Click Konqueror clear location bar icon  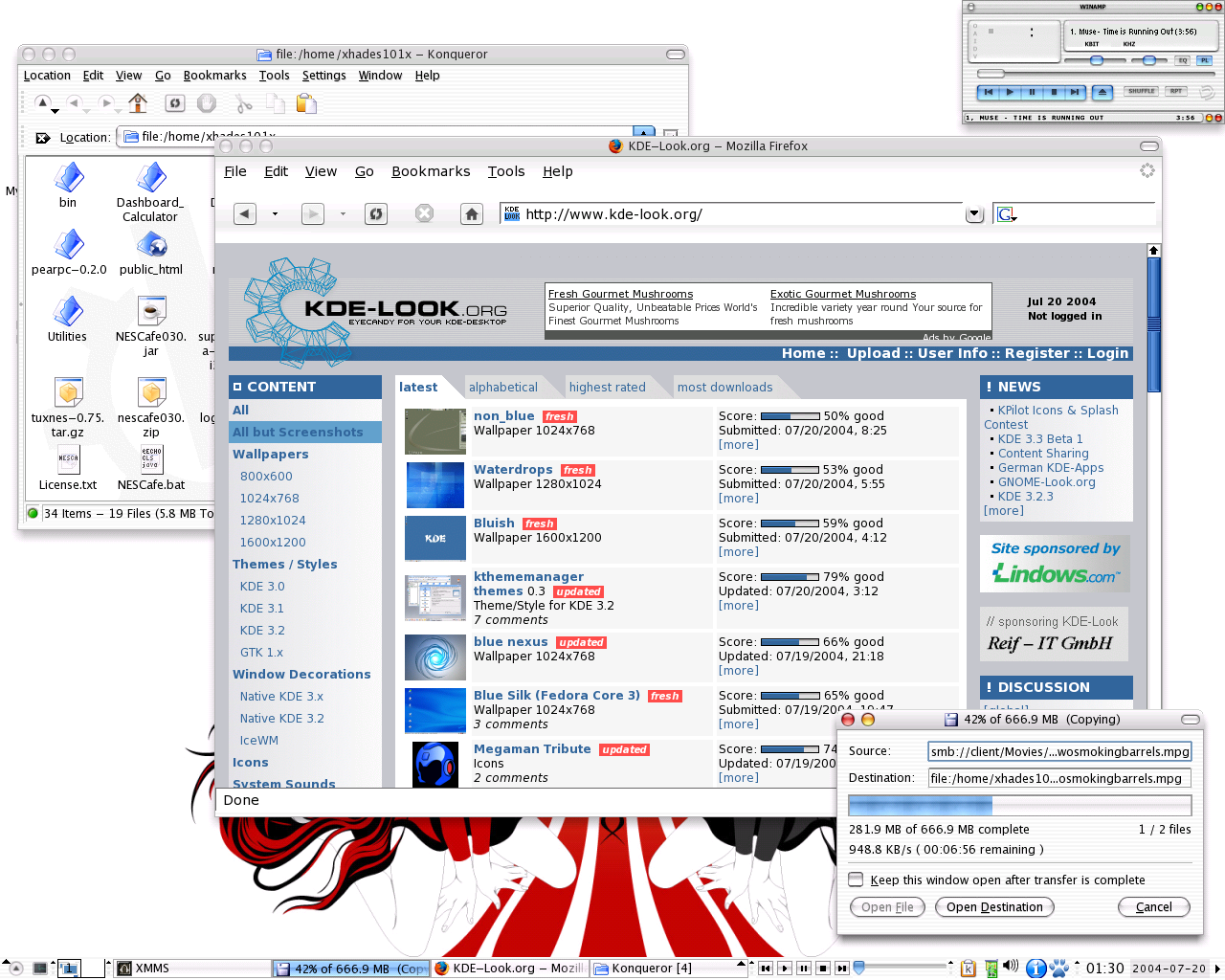(42, 138)
